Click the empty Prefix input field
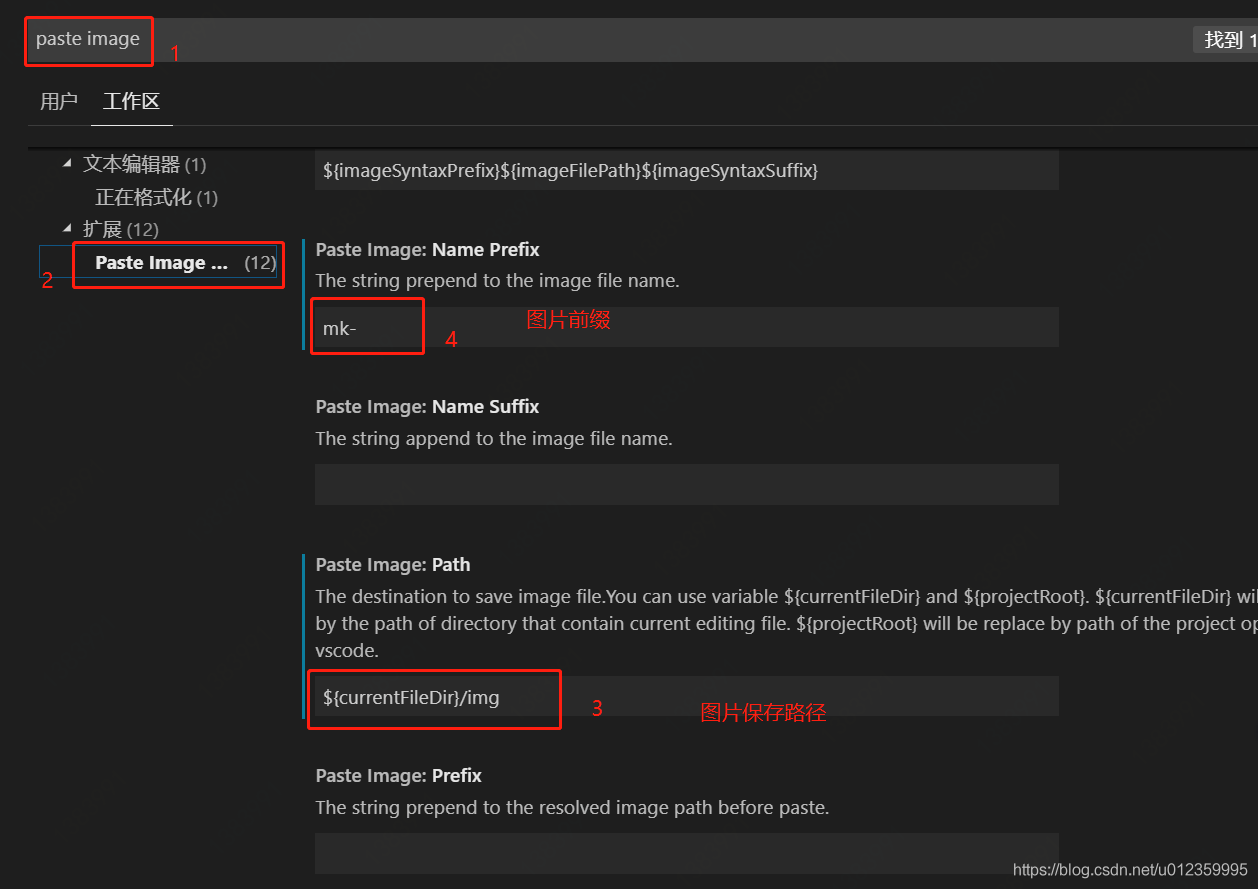This screenshot has height=889, width=1258. click(686, 853)
